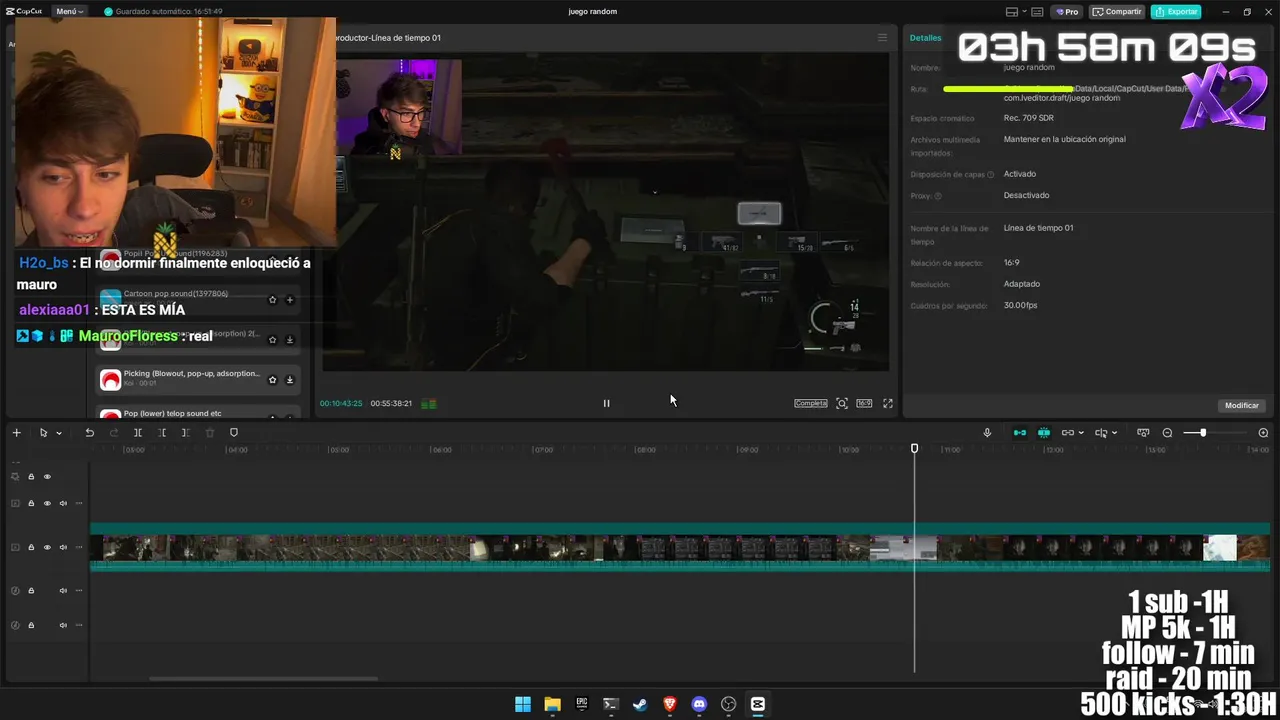Click the preview zoom-to-fit icon

(842, 403)
